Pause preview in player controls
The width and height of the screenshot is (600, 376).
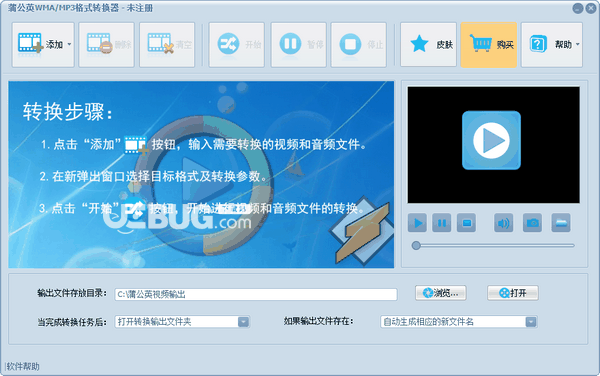(442, 223)
